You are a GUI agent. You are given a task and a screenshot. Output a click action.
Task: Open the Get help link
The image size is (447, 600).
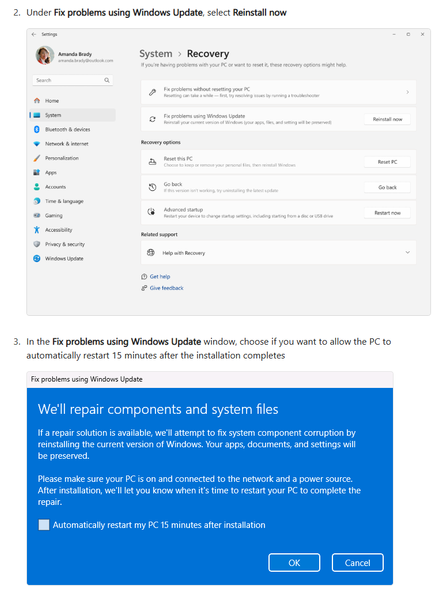click(160, 276)
